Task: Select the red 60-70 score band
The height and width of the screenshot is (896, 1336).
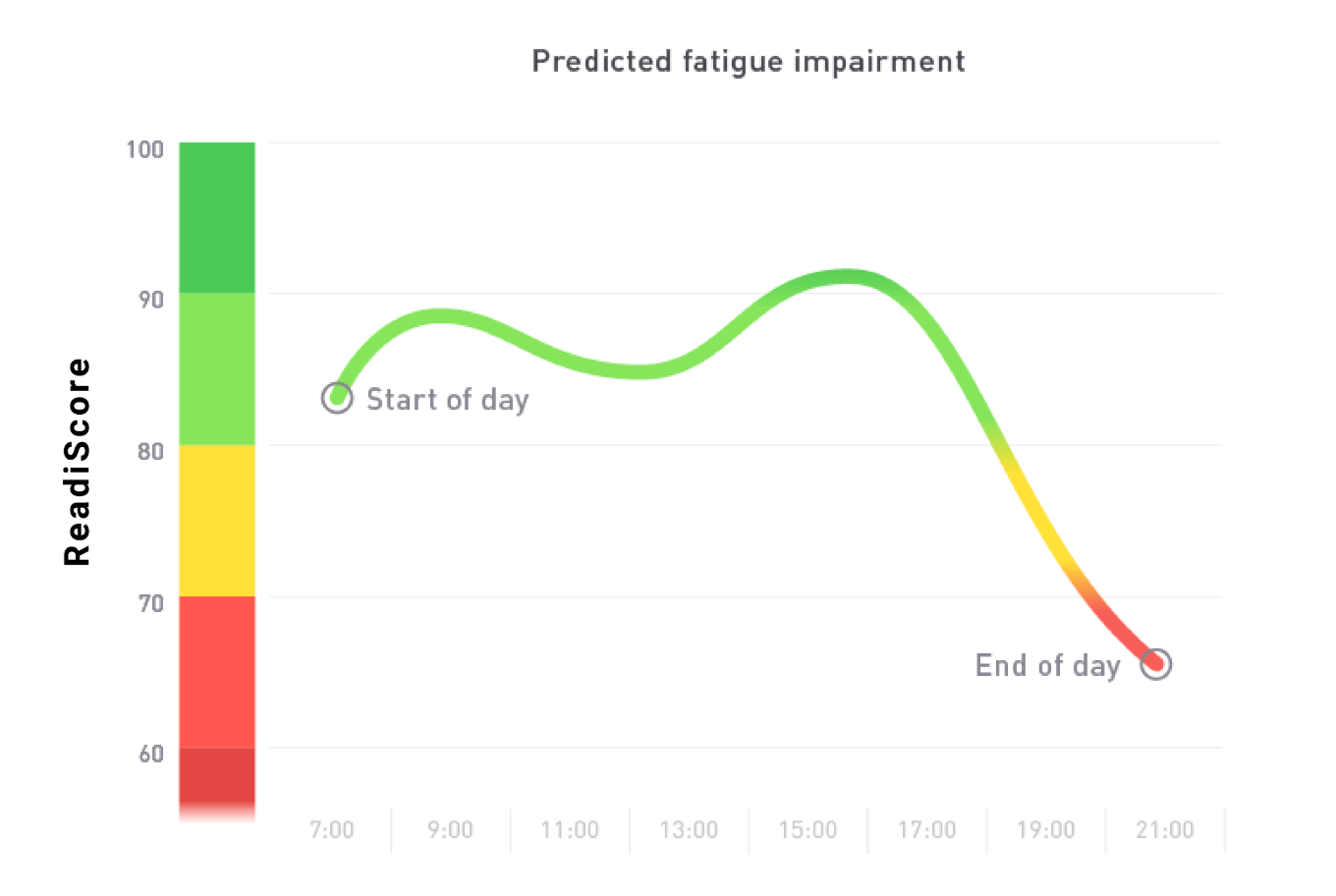Action: pos(217,671)
